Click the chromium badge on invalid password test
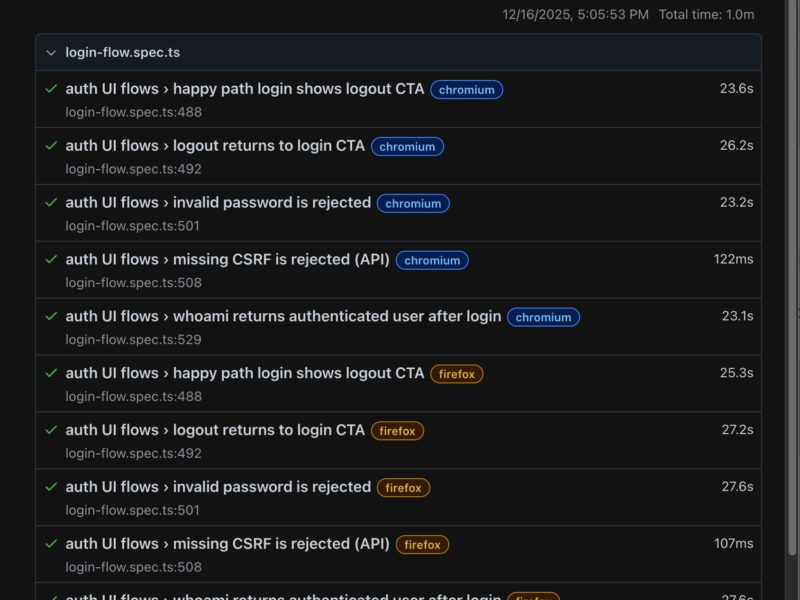This screenshot has width=800, height=600. click(x=413, y=203)
